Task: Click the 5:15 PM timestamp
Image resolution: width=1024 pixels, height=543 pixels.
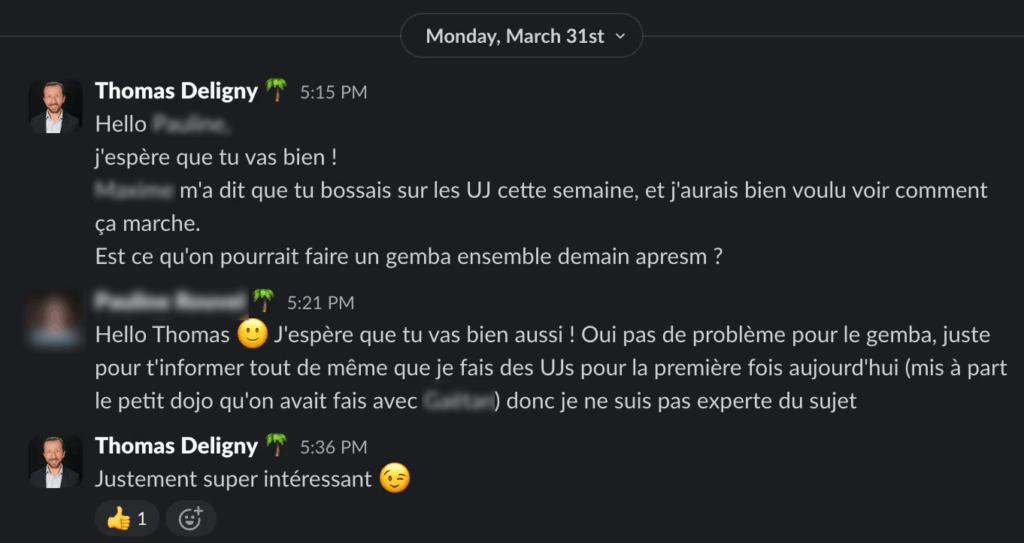Action: pos(333,92)
